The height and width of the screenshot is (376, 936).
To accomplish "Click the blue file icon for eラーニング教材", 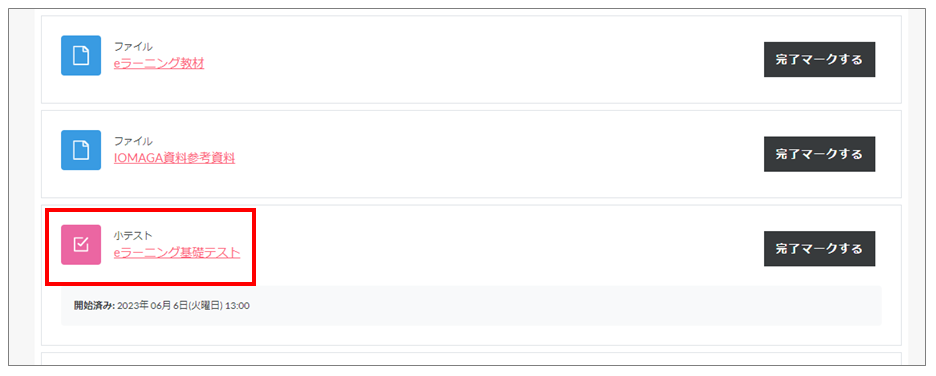I will [x=81, y=56].
